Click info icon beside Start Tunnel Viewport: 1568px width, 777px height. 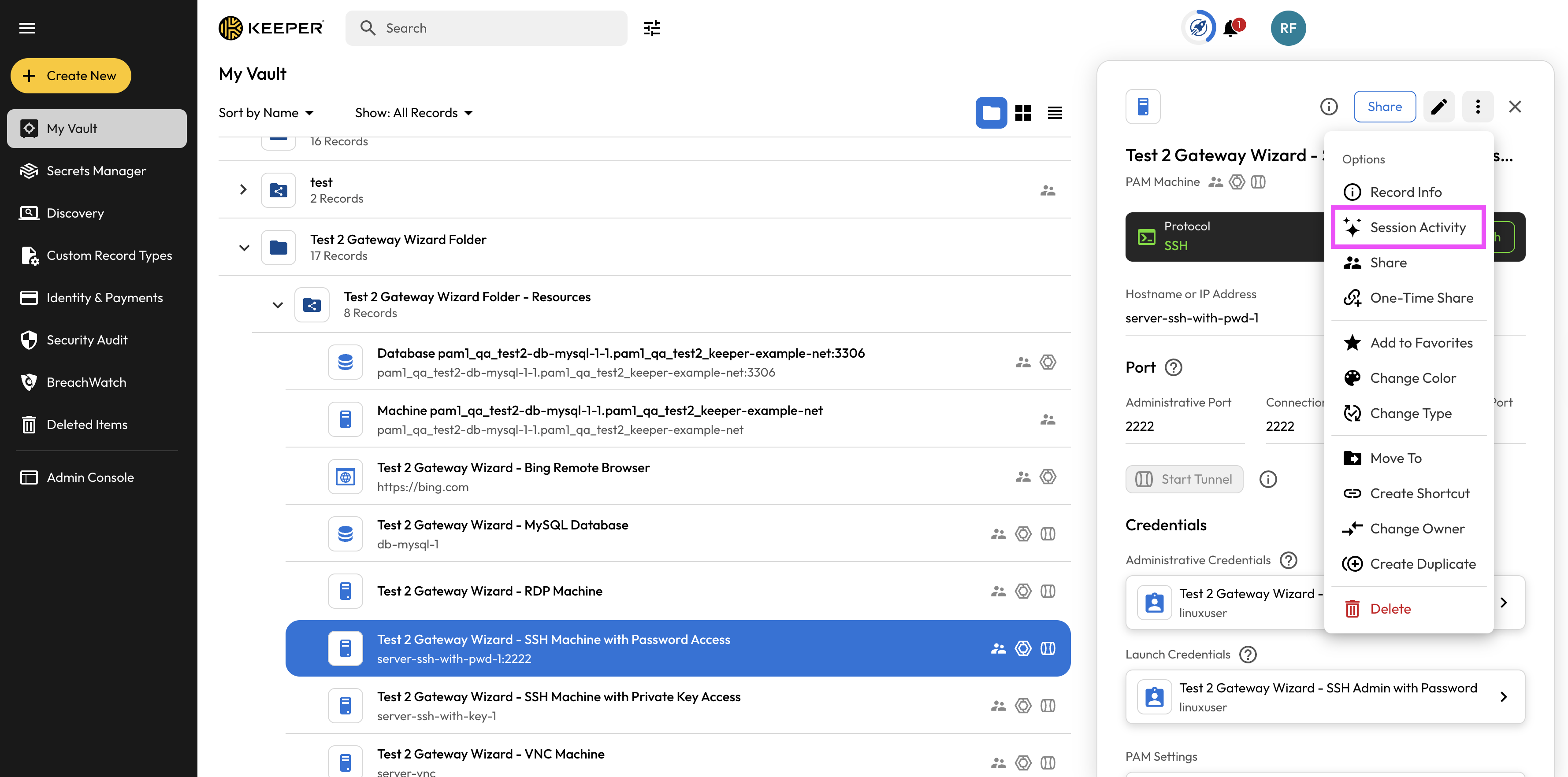[x=1268, y=479]
